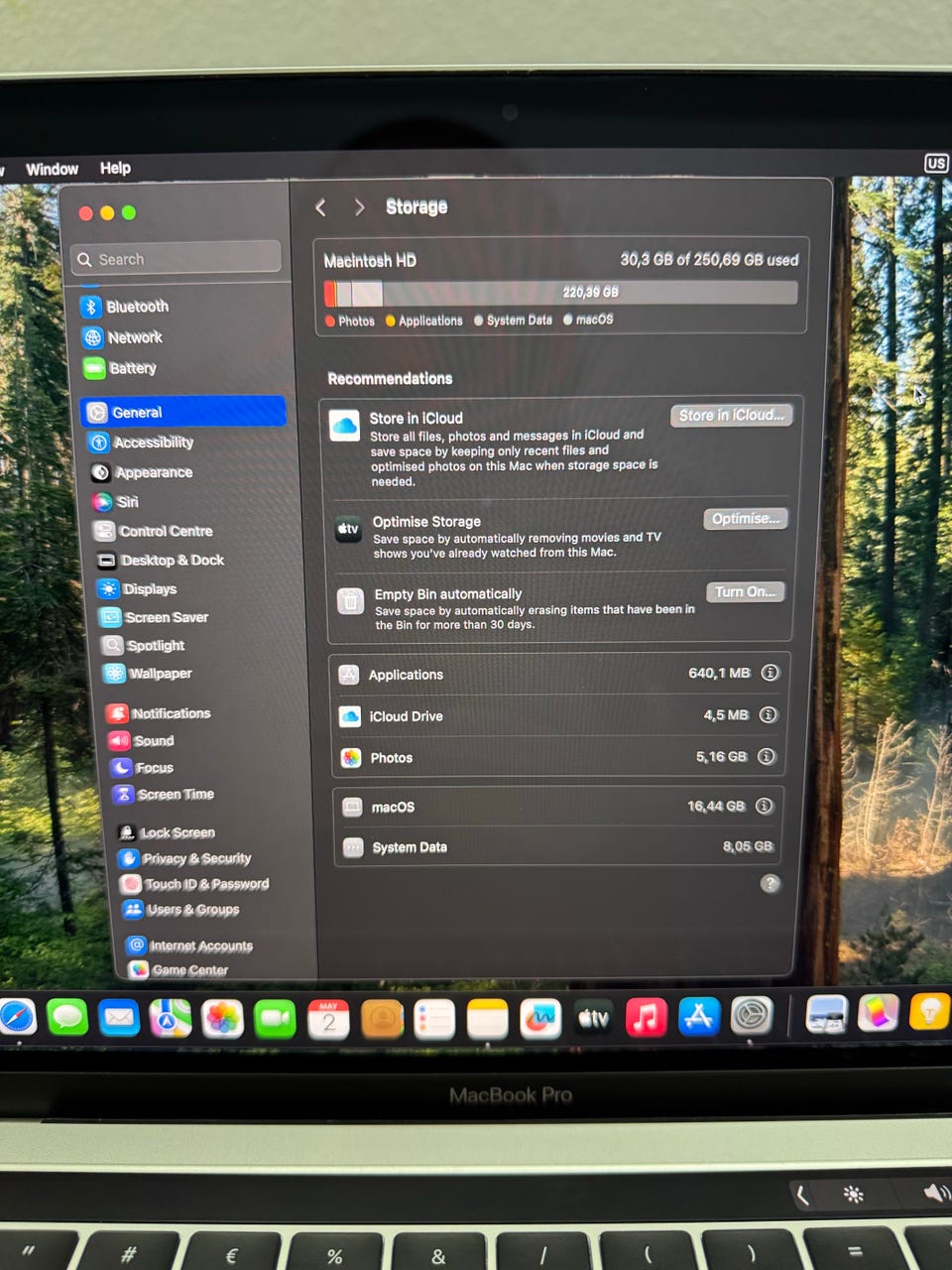Select the System Data row
Image resolution: width=952 pixels, height=1270 pixels.
tap(558, 847)
